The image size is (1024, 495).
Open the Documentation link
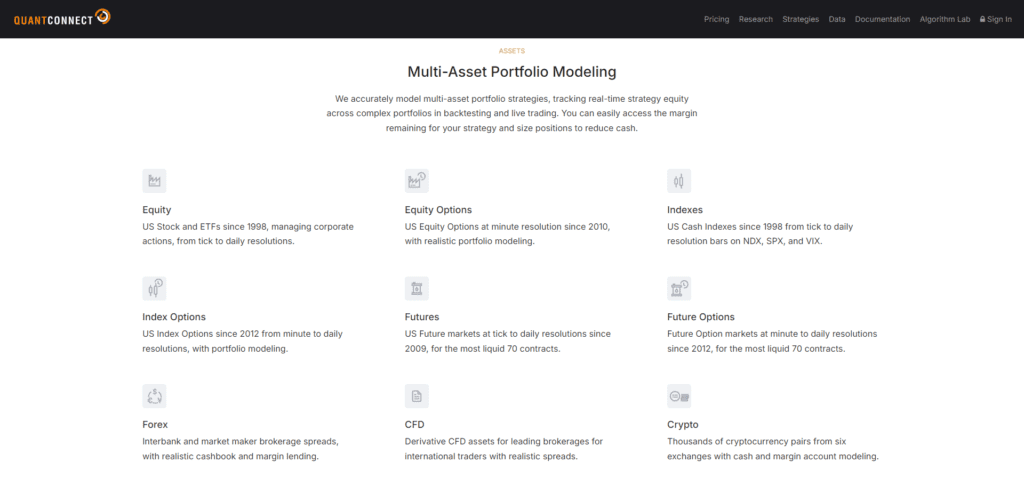pos(882,19)
